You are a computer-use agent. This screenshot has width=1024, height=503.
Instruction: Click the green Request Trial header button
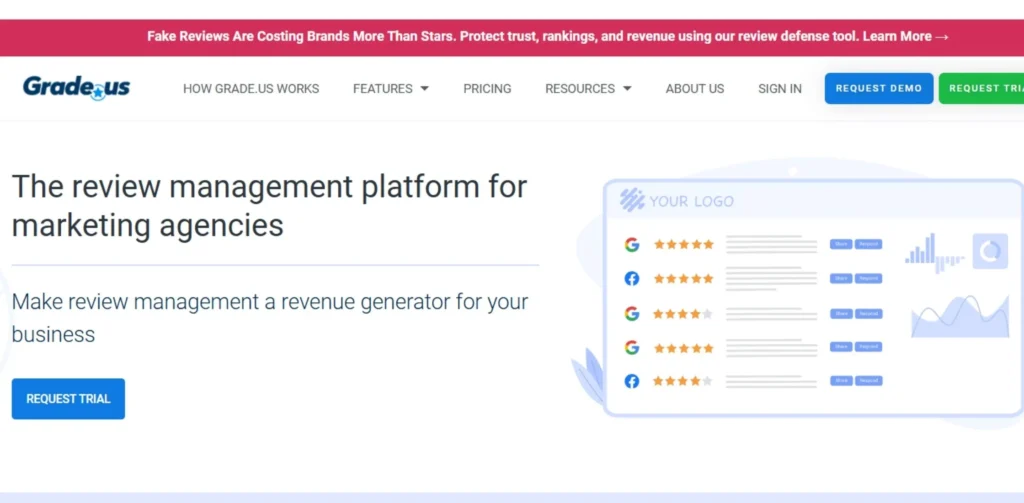[982, 88]
